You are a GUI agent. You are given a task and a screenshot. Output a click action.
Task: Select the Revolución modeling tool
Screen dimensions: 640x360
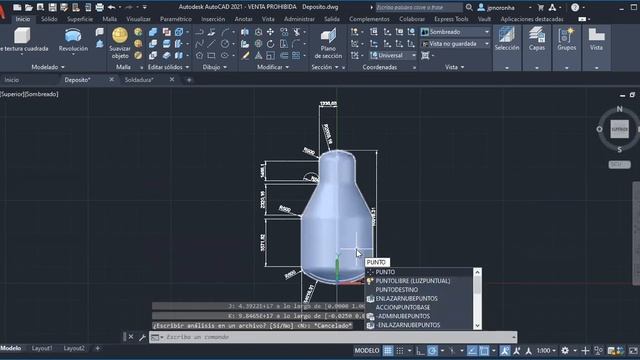point(73,40)
